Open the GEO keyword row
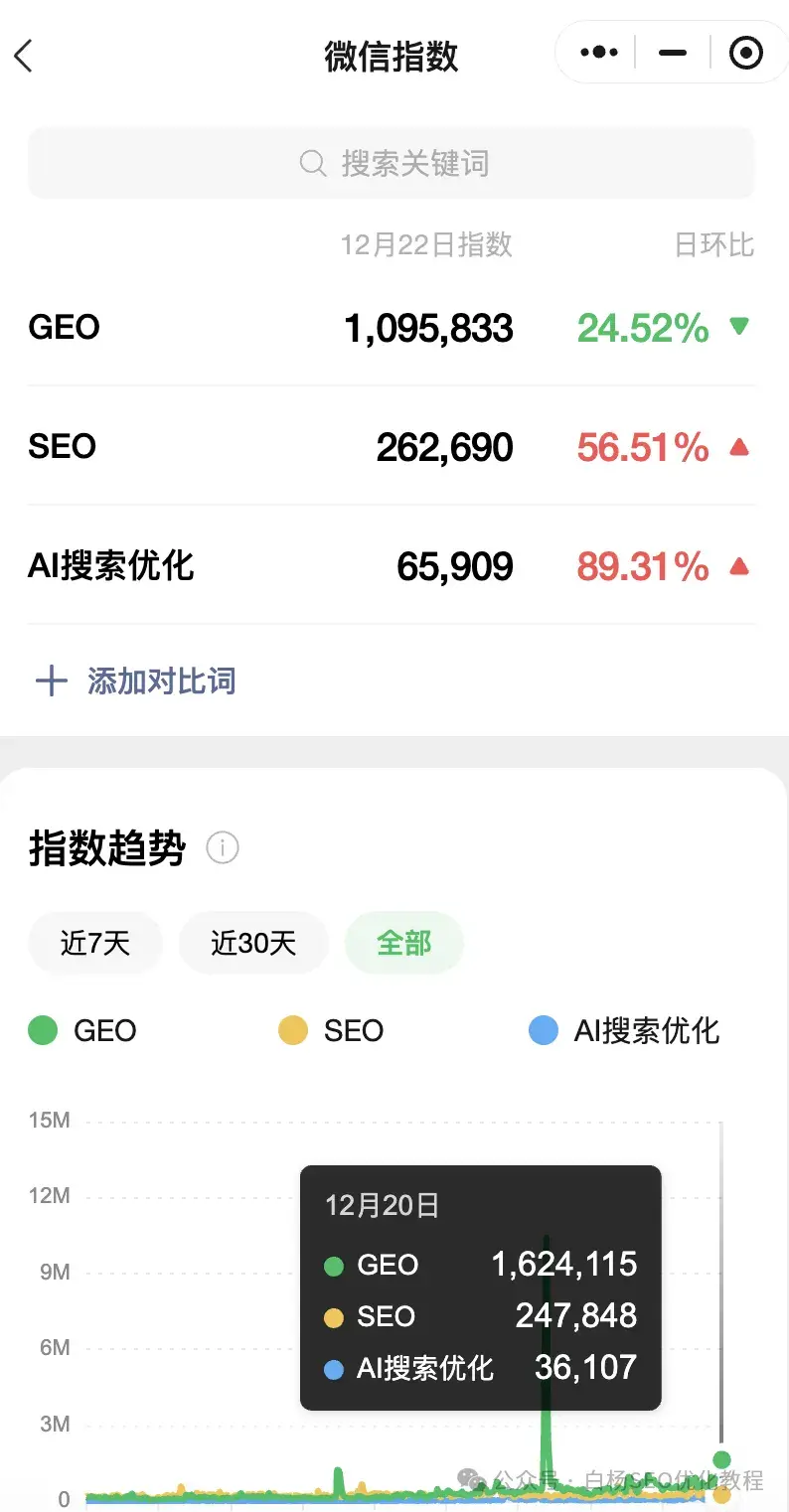Screen dimensions: 789x1512 click(66, 327)
